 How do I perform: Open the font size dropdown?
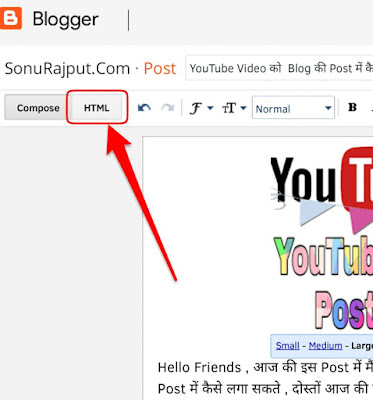pyautogui.click(x=234, y=108)
